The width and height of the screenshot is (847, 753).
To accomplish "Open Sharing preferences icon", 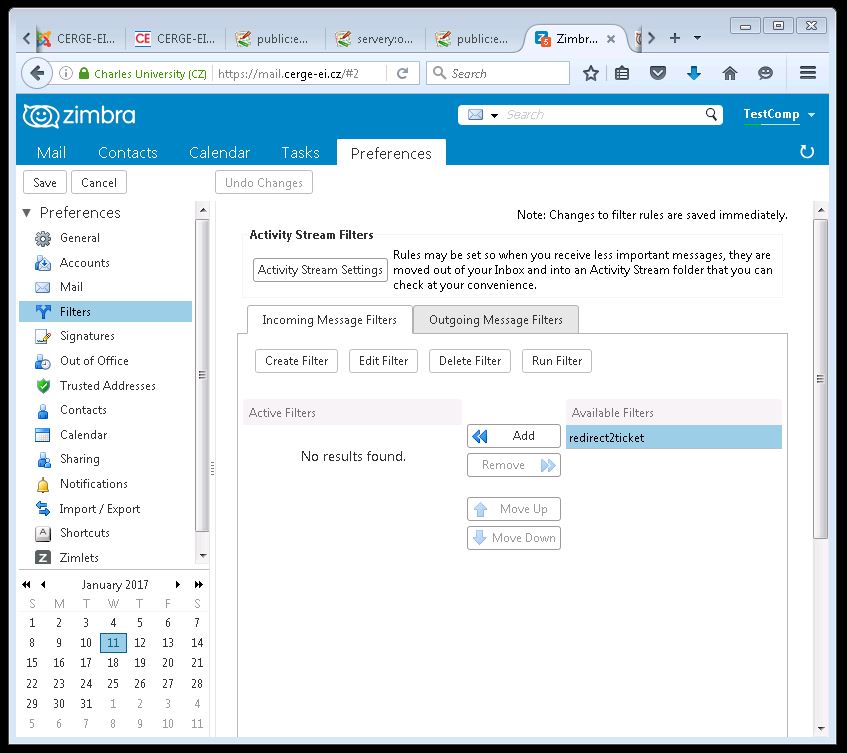I will click(x=43, y=460).
